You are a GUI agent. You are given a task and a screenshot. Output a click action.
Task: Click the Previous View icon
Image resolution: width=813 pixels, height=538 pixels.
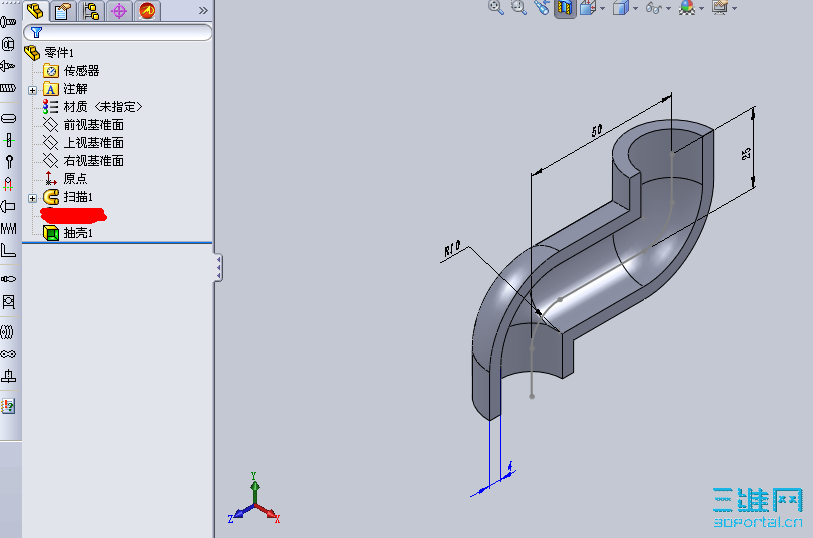(x=542, y=7)
